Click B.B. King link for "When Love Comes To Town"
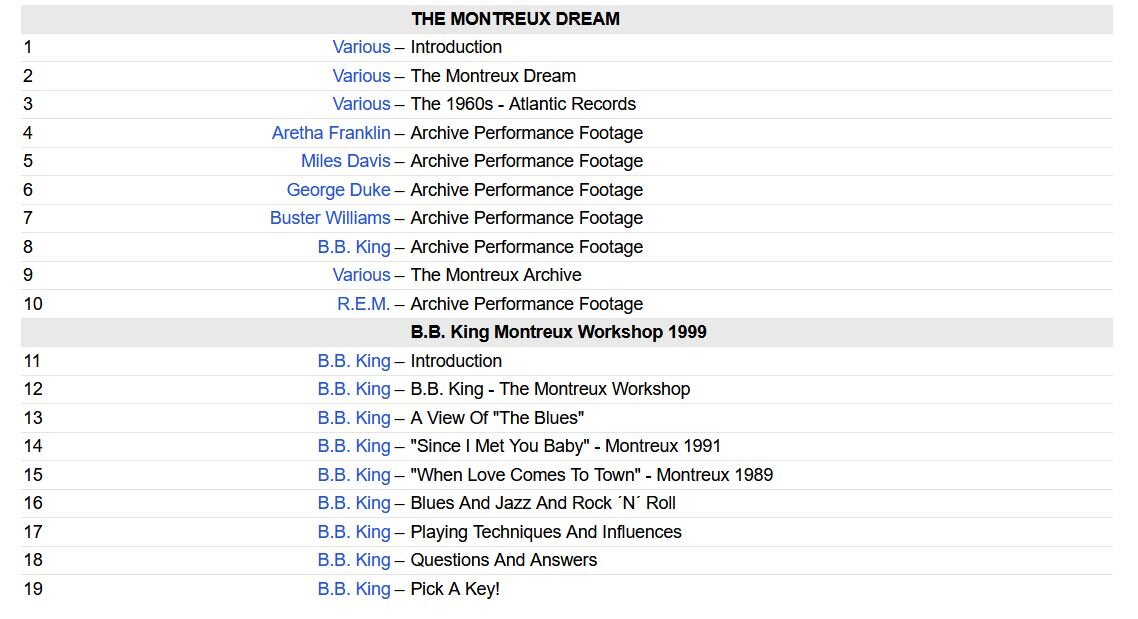The image size is (1138, 619). pyautogui.click(x=354, y=475)
